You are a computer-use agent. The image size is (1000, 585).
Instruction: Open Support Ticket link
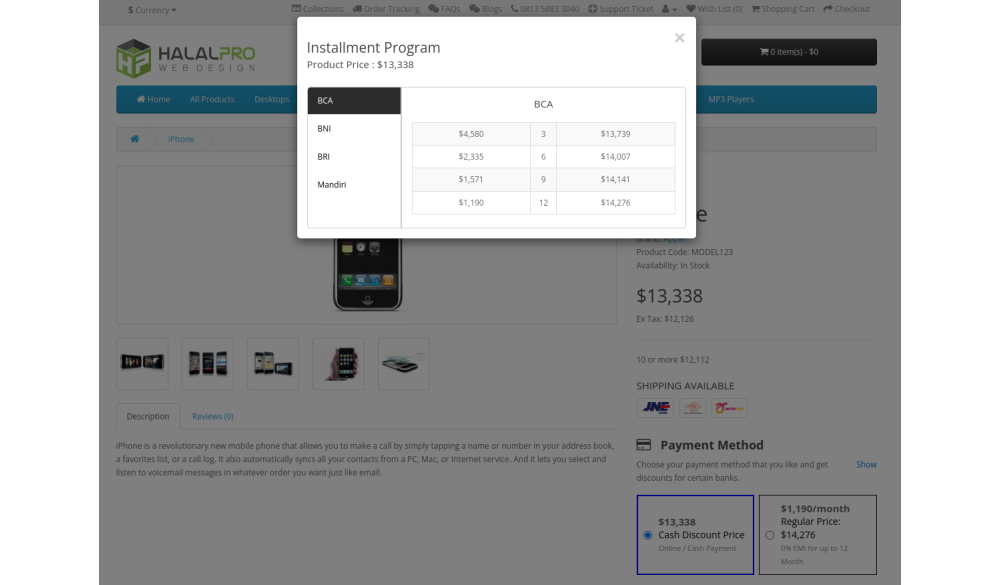click(x=620, y=9)
